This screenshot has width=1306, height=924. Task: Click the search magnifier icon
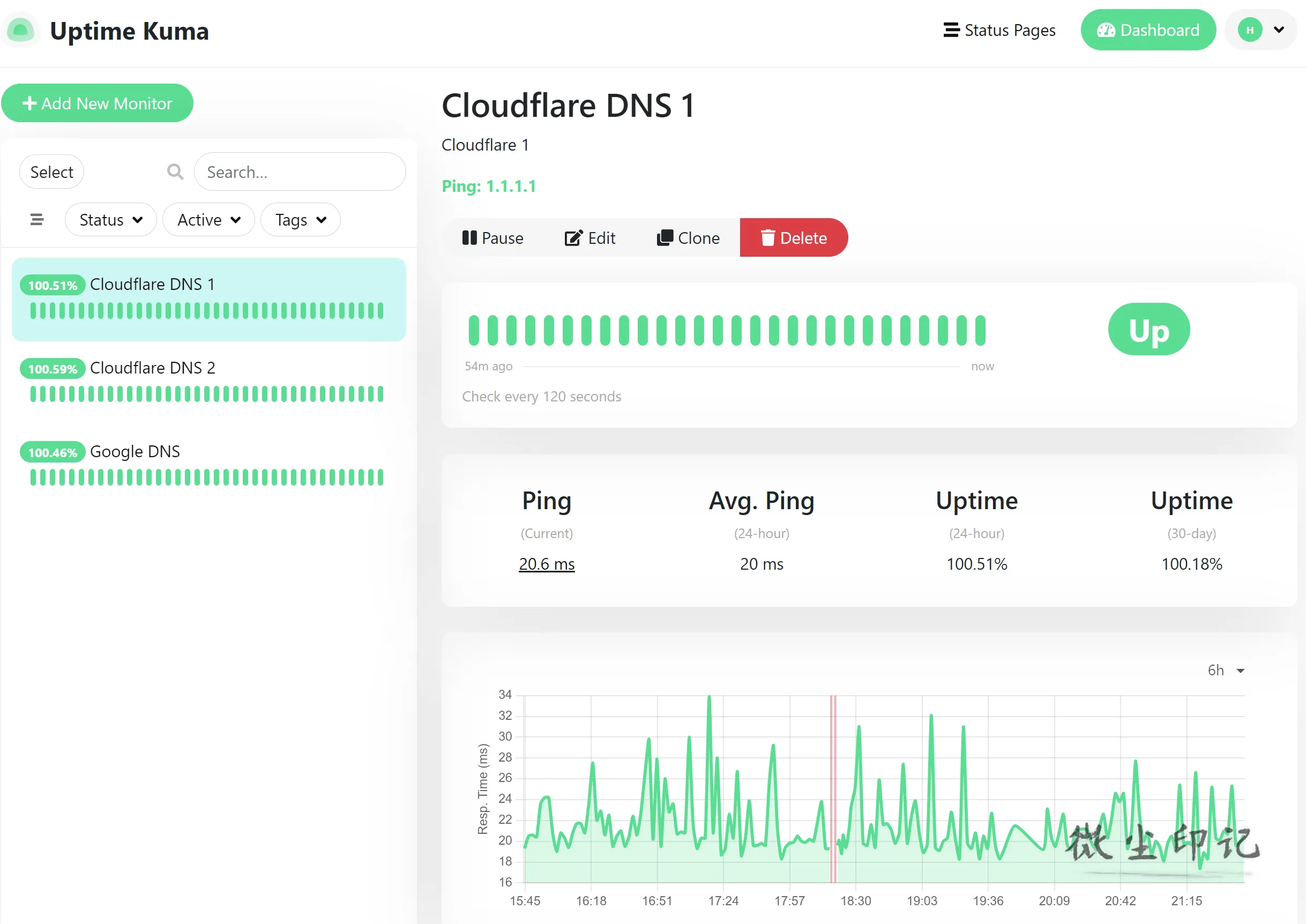pyautogui.click(x=175, y=172)
